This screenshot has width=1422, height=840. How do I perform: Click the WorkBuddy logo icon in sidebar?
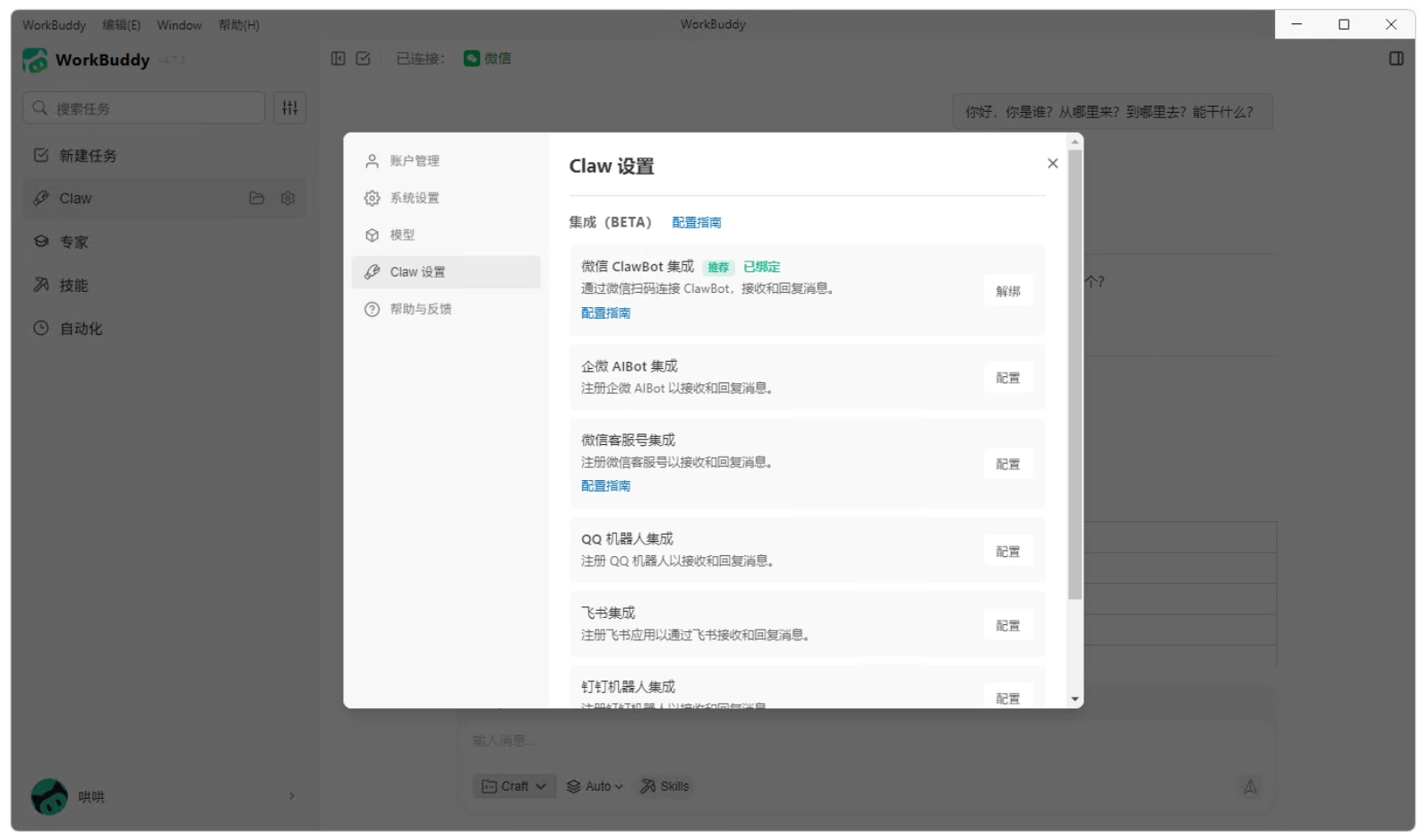(x=35, y=60)
